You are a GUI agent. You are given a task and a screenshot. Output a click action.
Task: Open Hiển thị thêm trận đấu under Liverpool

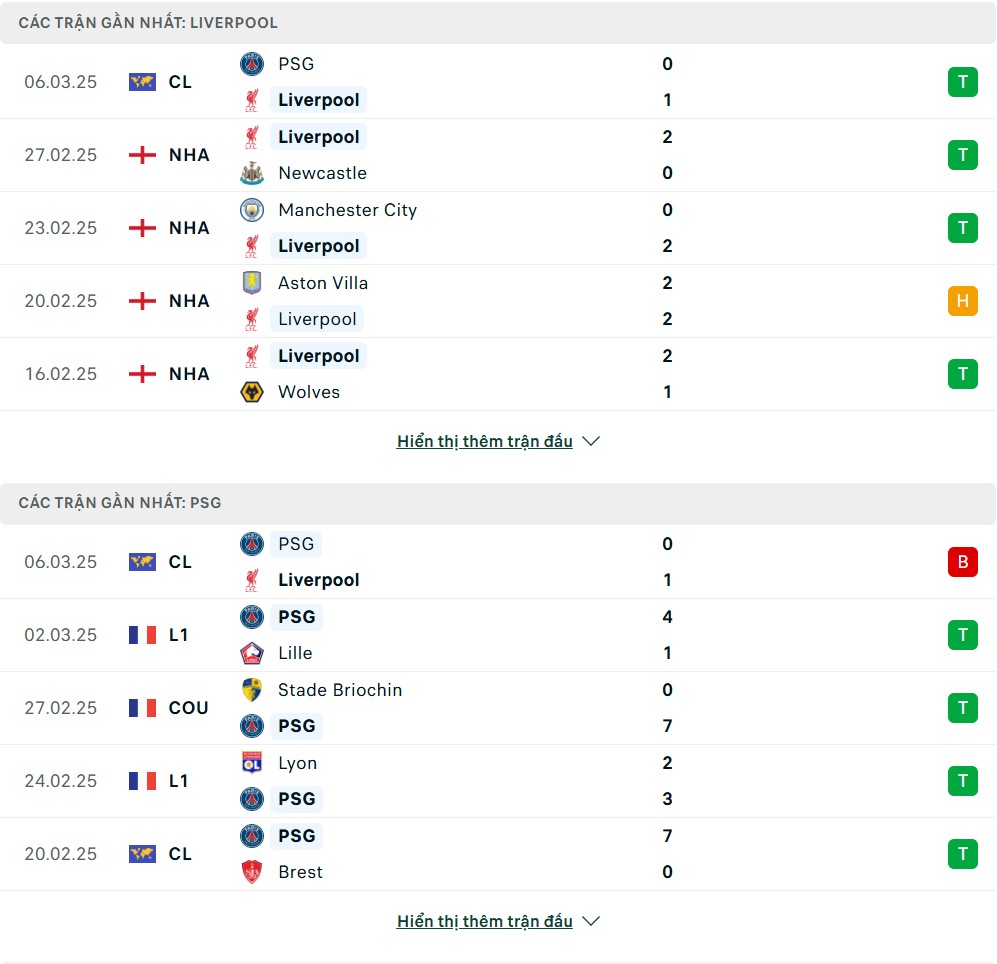point(485,441)
